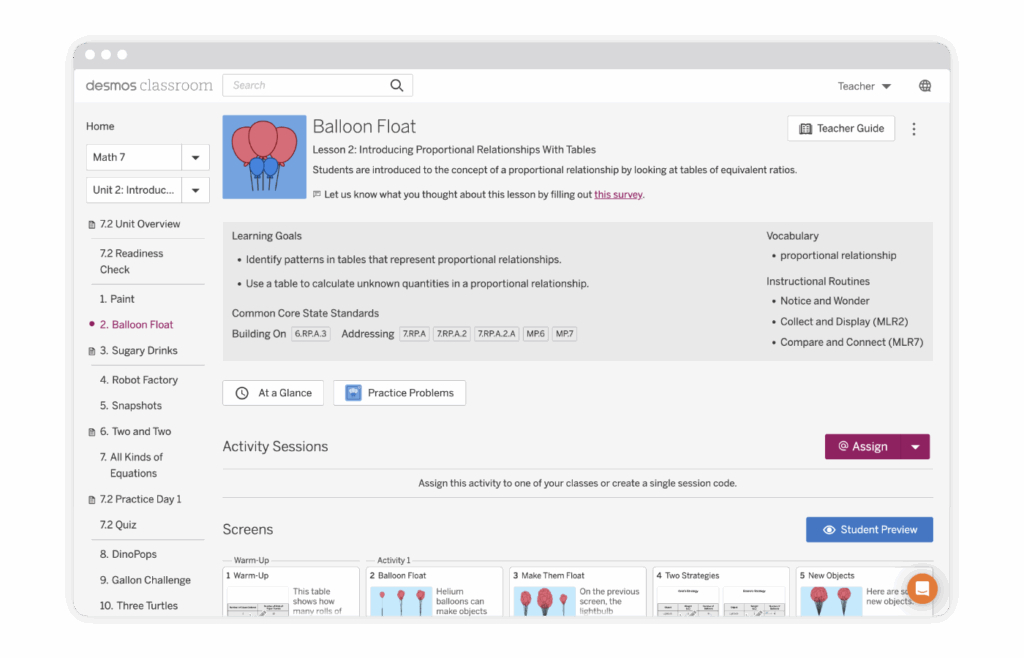Viewport: 1024px width, 658px height.
Task: Click the bookmark icon beside Two and Two
Action: pos(92,431)
